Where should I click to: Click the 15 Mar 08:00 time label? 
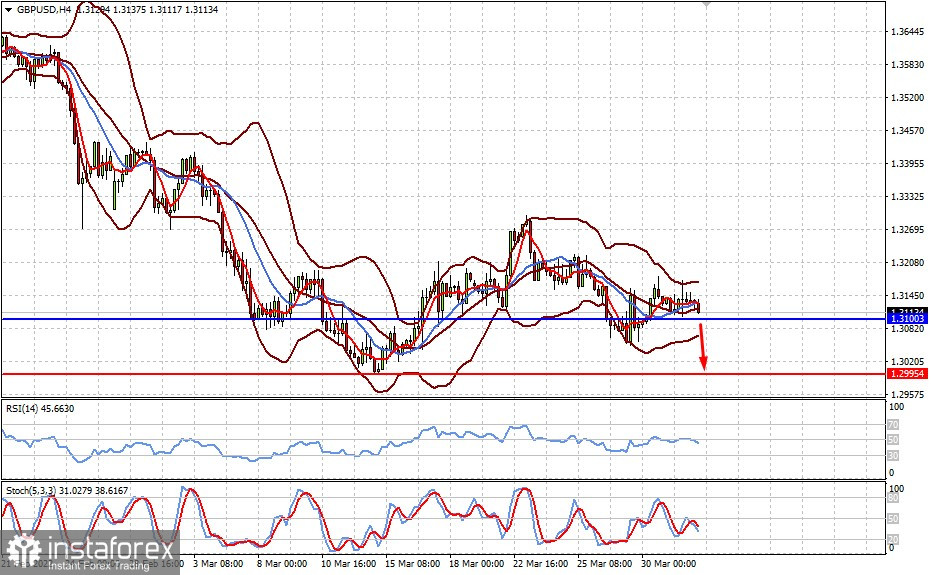(412, 564)
